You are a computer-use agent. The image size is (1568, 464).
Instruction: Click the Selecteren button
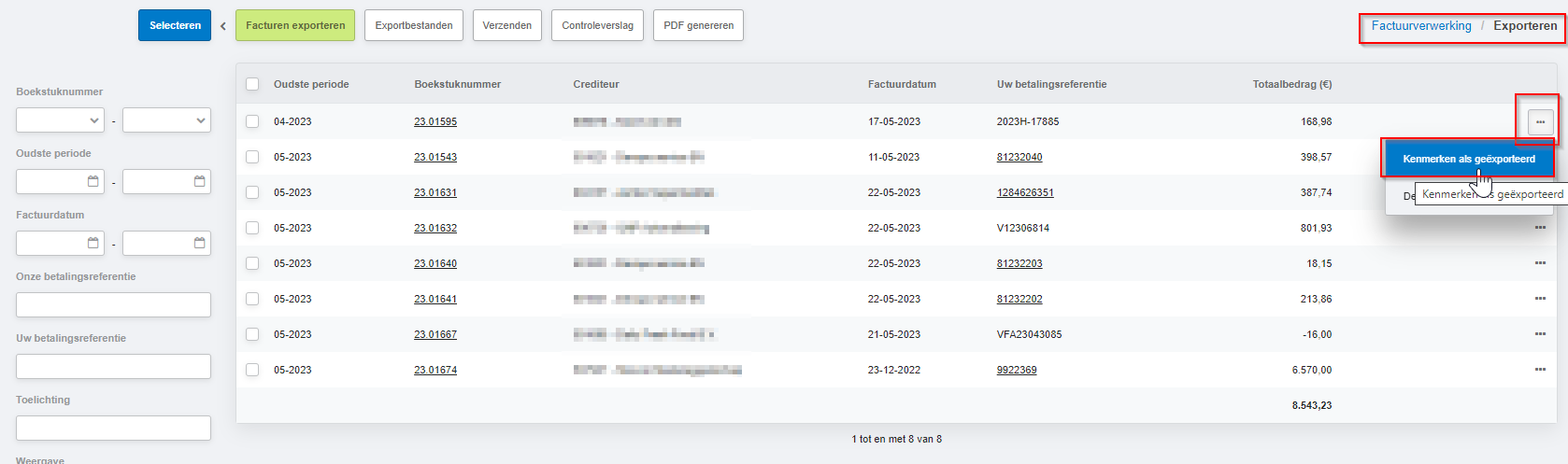coord(175,25)
